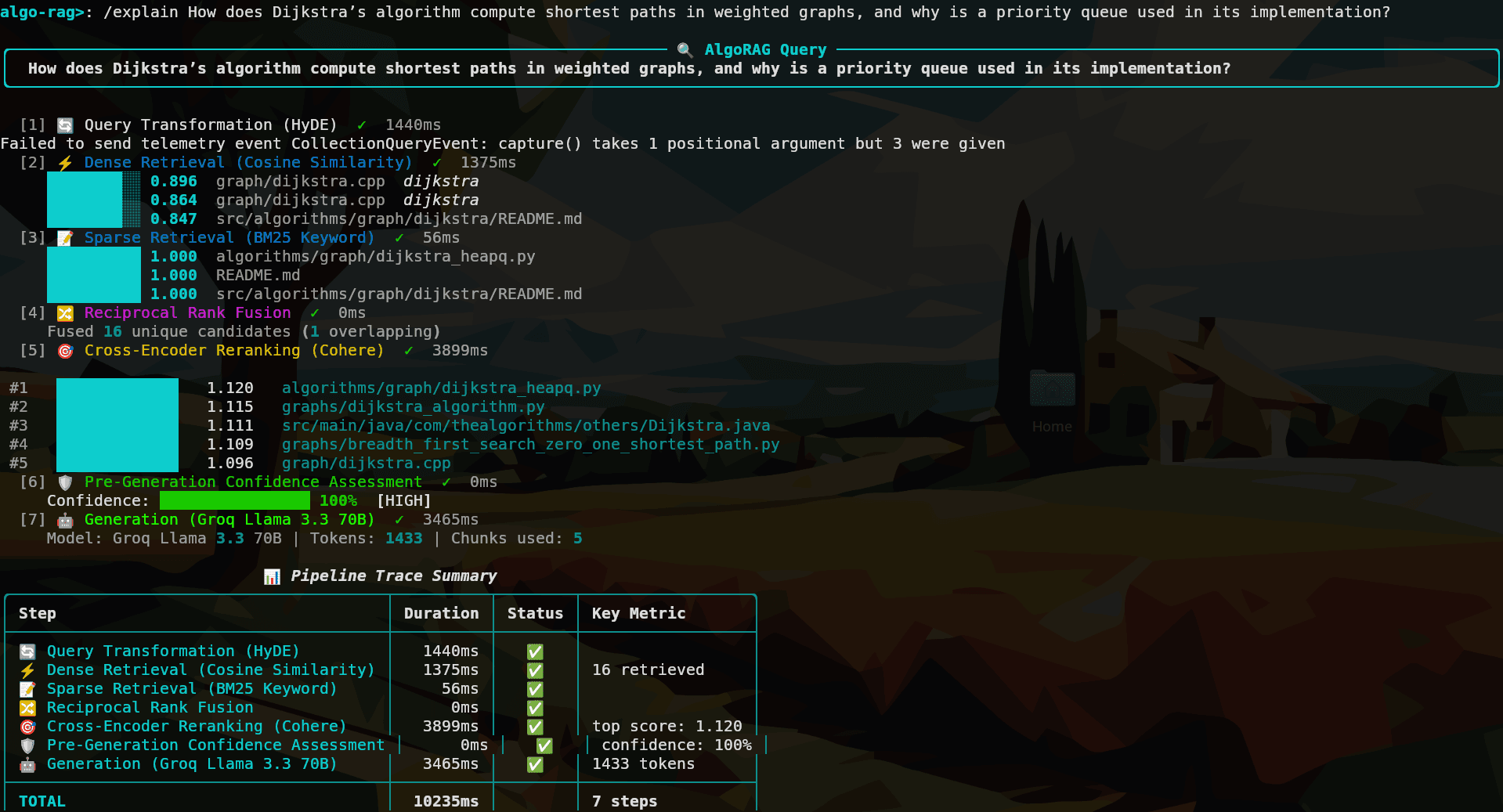The width and height of the screenshot is (1503, 812).
Task: Click the "Fused 16 unique candidates" line
Action: [244, 332]
